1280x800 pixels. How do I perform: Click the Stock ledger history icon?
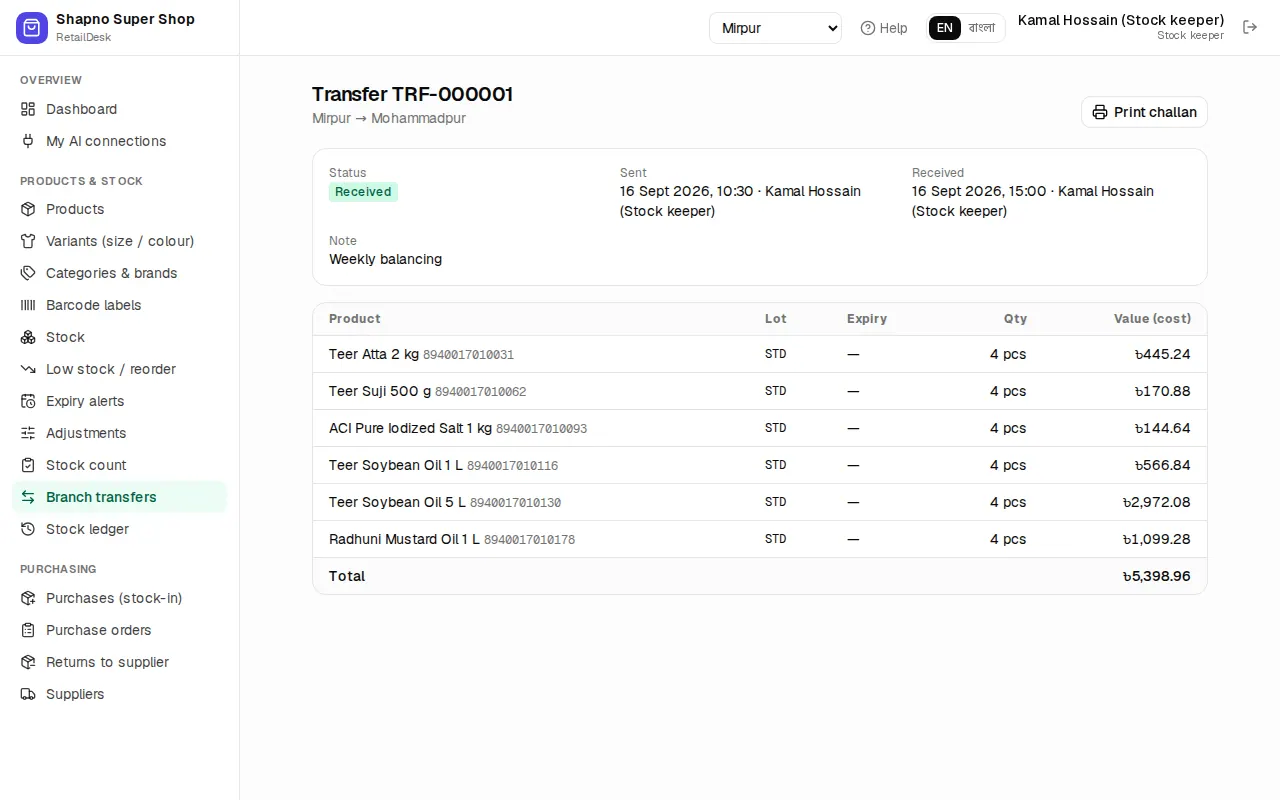coord(28,529)
